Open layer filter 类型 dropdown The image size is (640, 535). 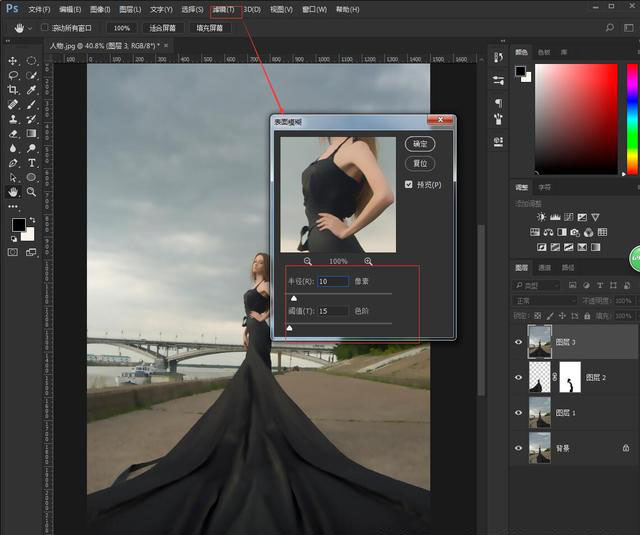(536, 285)
